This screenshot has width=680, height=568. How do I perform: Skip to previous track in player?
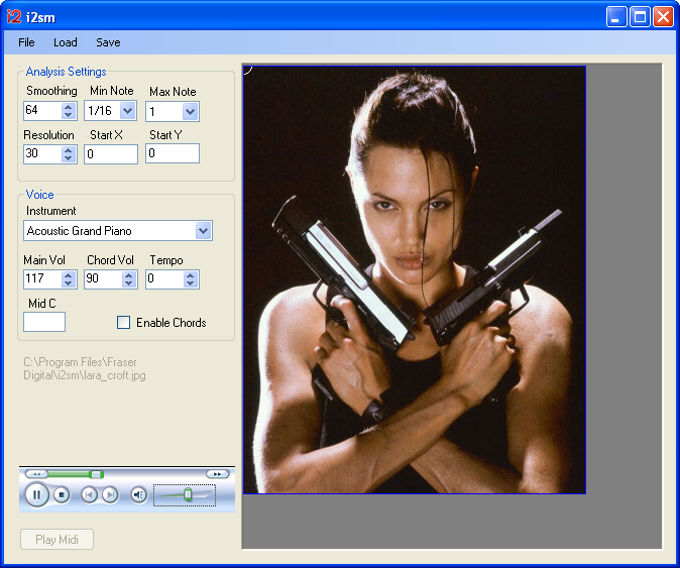(89, 495)
